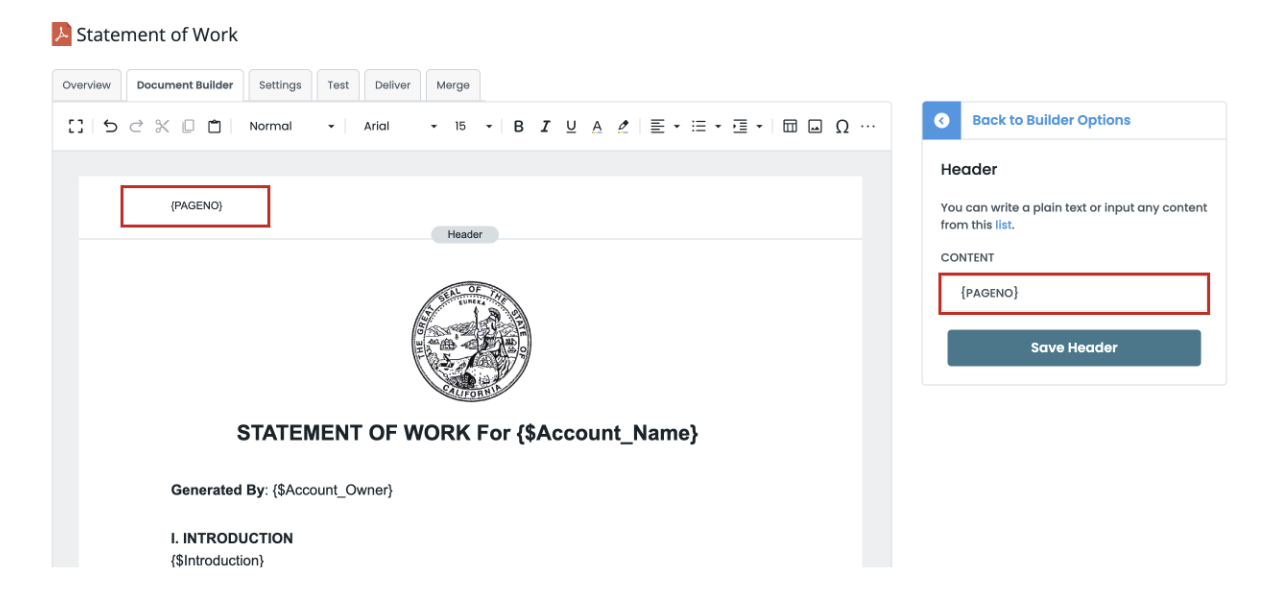Toggle italic formatting
The image size is (1272, 616).
point(545,126)
